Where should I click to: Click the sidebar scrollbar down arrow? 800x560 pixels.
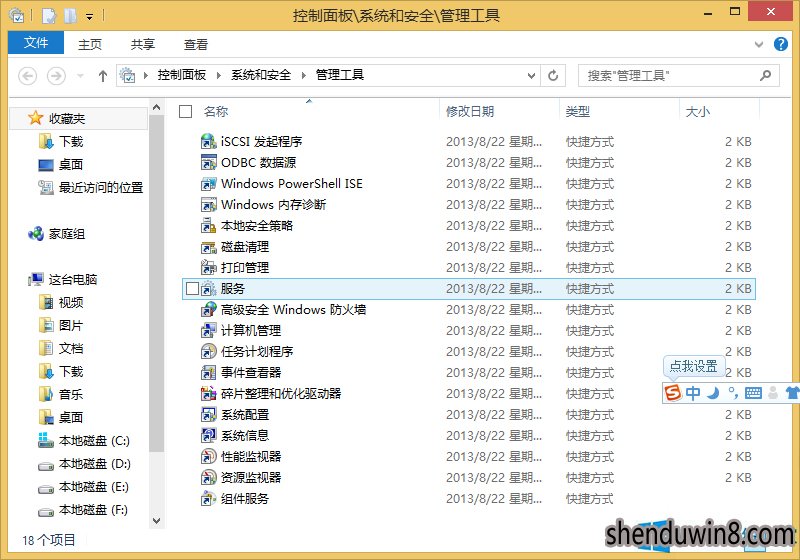coord(157,521)
